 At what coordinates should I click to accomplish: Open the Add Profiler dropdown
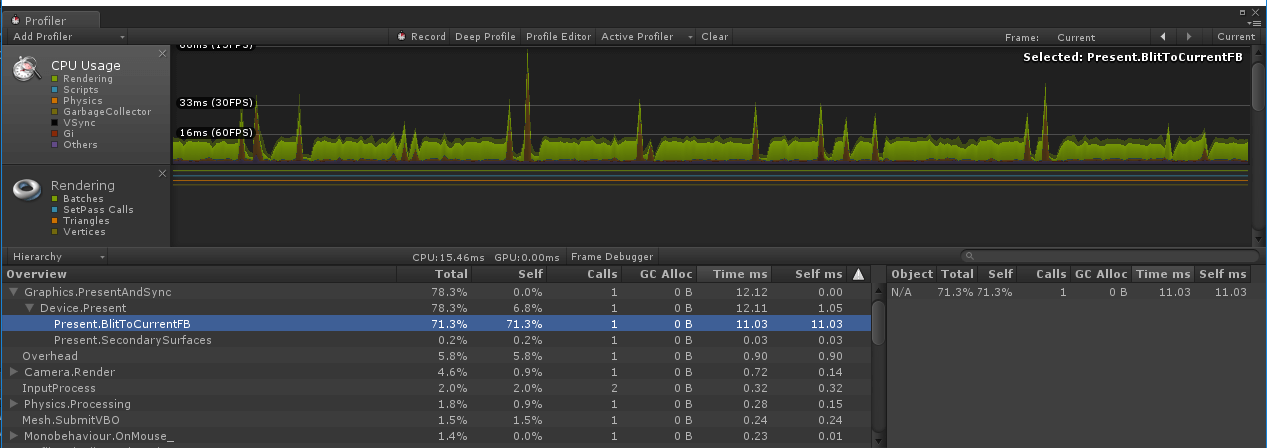pos(68,37)
